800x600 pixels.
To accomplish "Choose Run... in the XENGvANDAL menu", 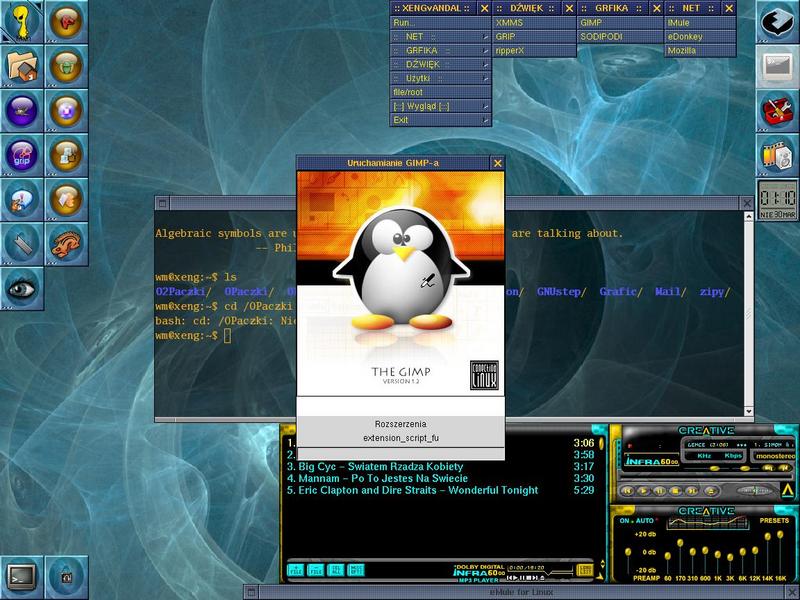I will pyautogui.click(x=440, y=22).
